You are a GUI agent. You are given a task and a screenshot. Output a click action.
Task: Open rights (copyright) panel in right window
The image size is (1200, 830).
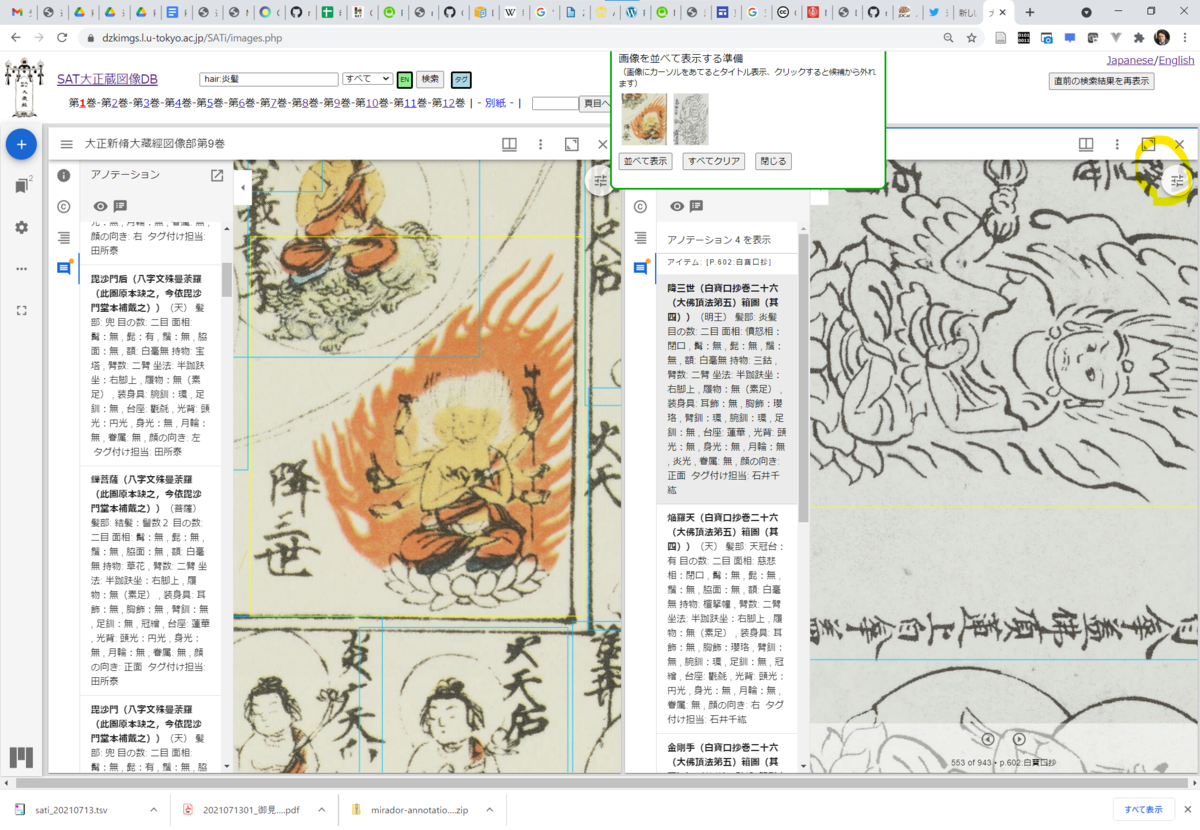pos(640,206)
